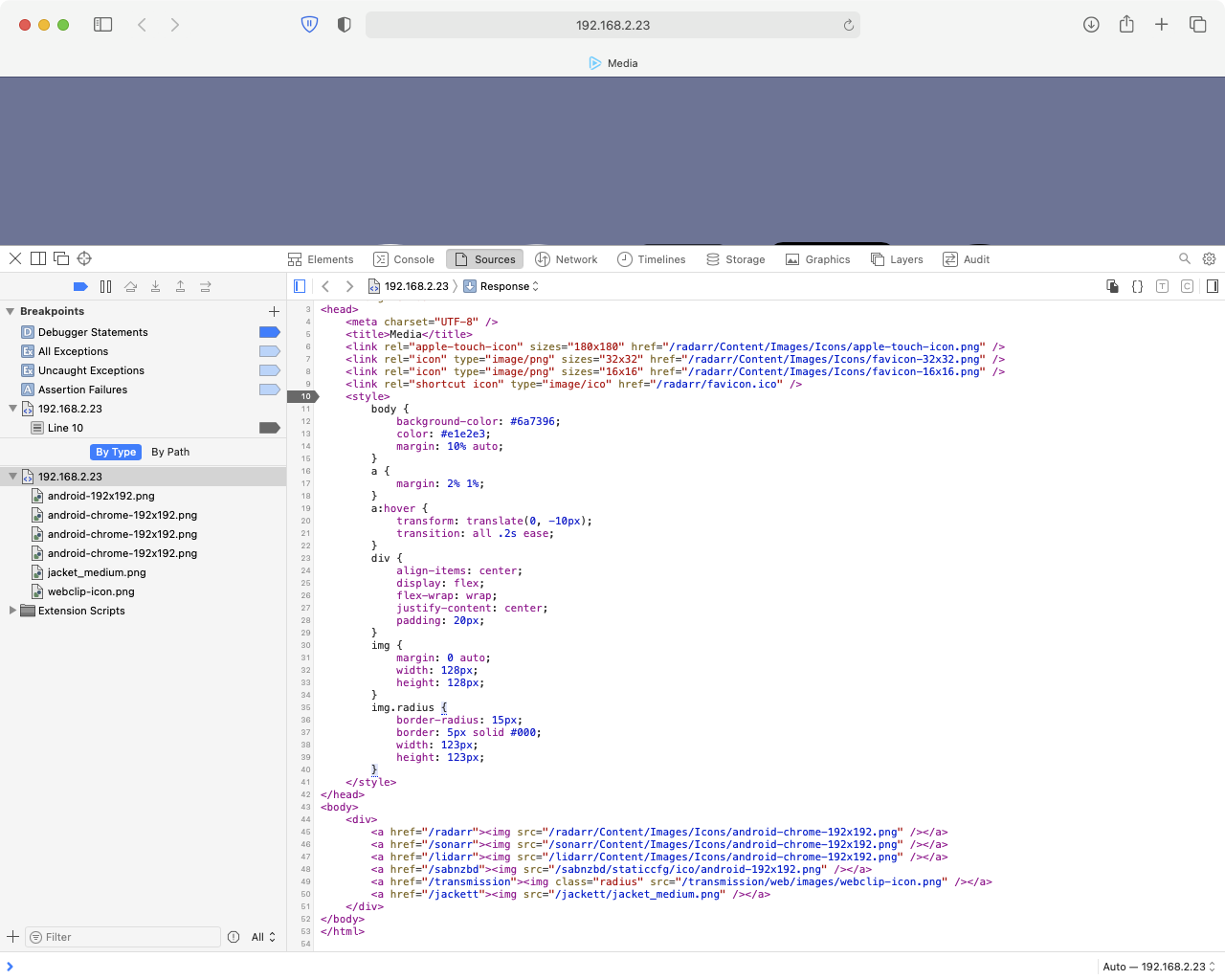Open the Response content dropdown

[x=501, y=286]
